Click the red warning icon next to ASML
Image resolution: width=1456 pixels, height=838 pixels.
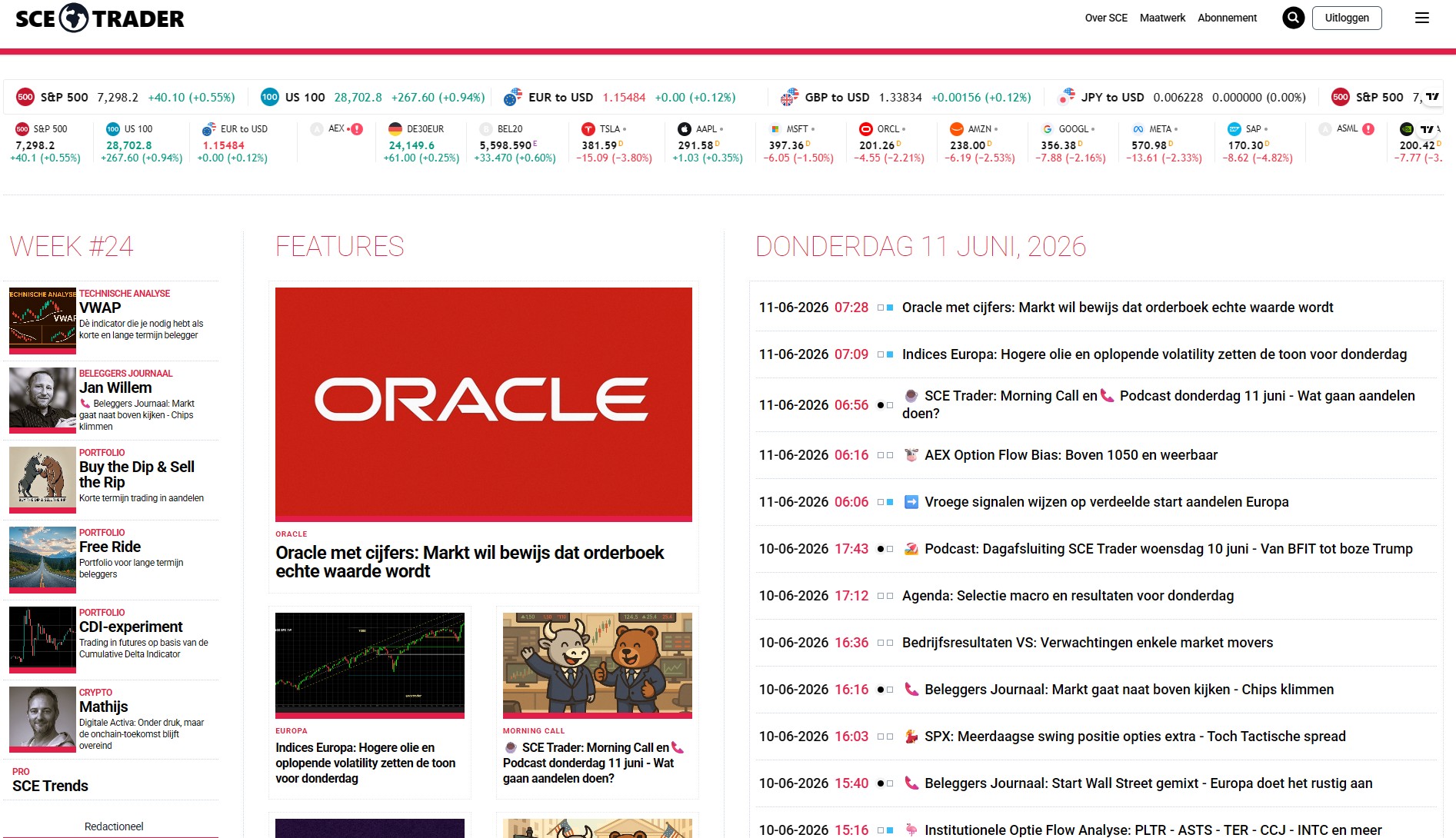pyautogui.click(x=1368, y=129)
